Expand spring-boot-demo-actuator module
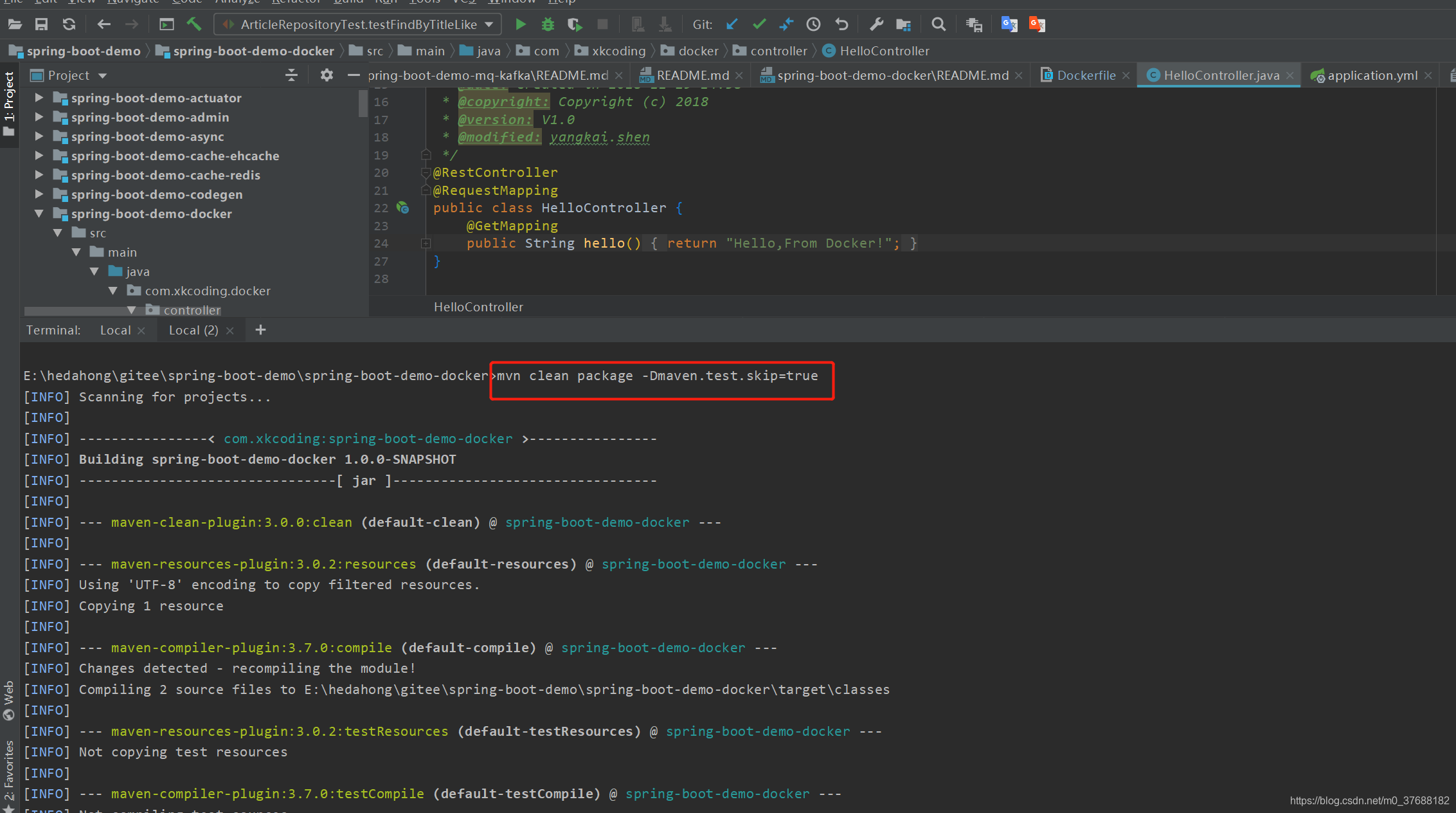Image resolution: width=1456 pixels, height=813 pixels. 39,98
